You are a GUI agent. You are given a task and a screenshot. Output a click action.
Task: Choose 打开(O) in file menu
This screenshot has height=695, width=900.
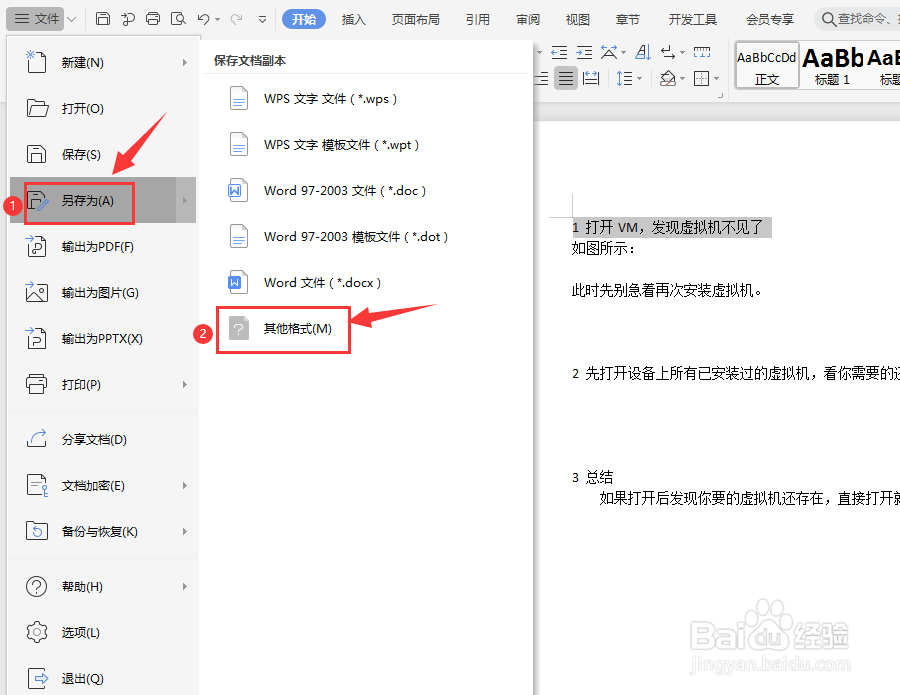coord(104,108)
